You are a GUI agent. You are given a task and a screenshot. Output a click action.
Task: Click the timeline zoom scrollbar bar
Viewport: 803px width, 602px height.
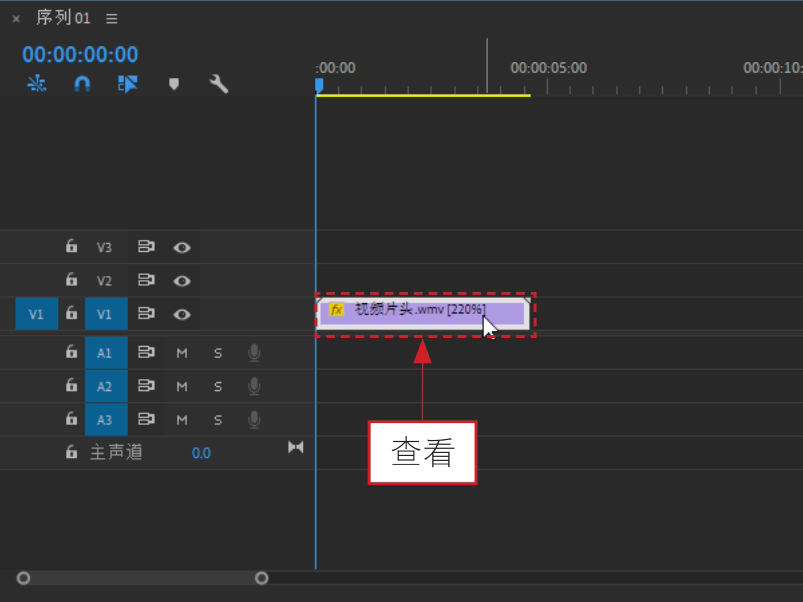(142, 578)
